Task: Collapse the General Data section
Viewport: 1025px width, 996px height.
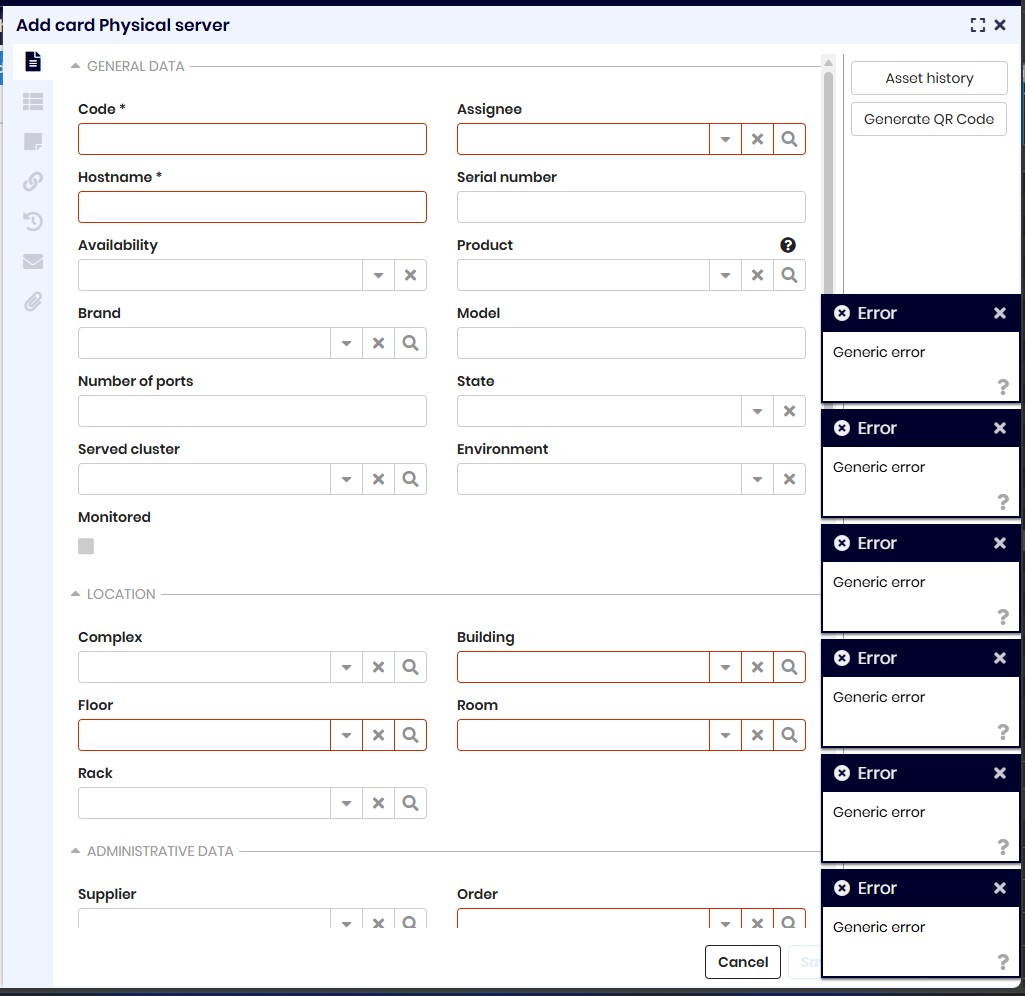Action: (x=76, y=66)
